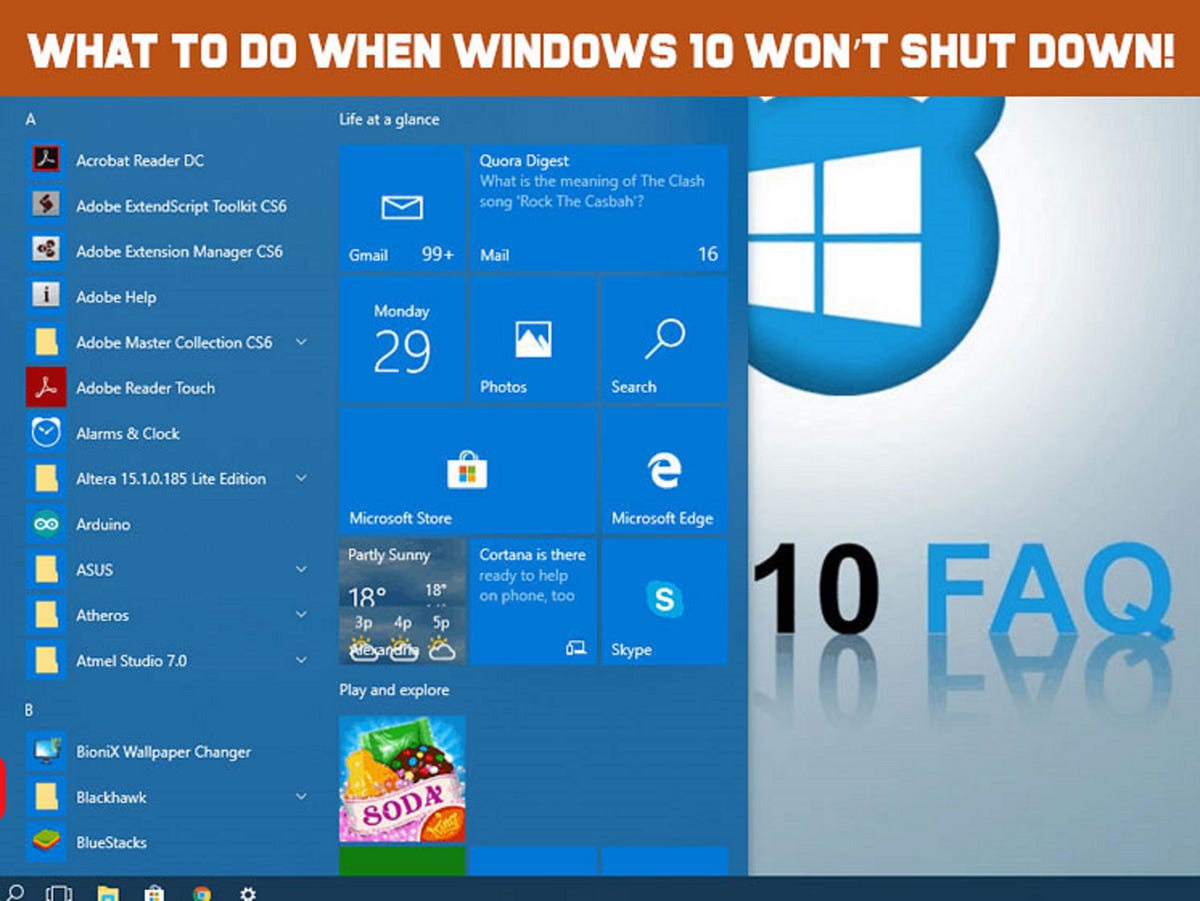
Task: Open Acrobat Reader DC from the app list
Action: click(x=140, y=160)
